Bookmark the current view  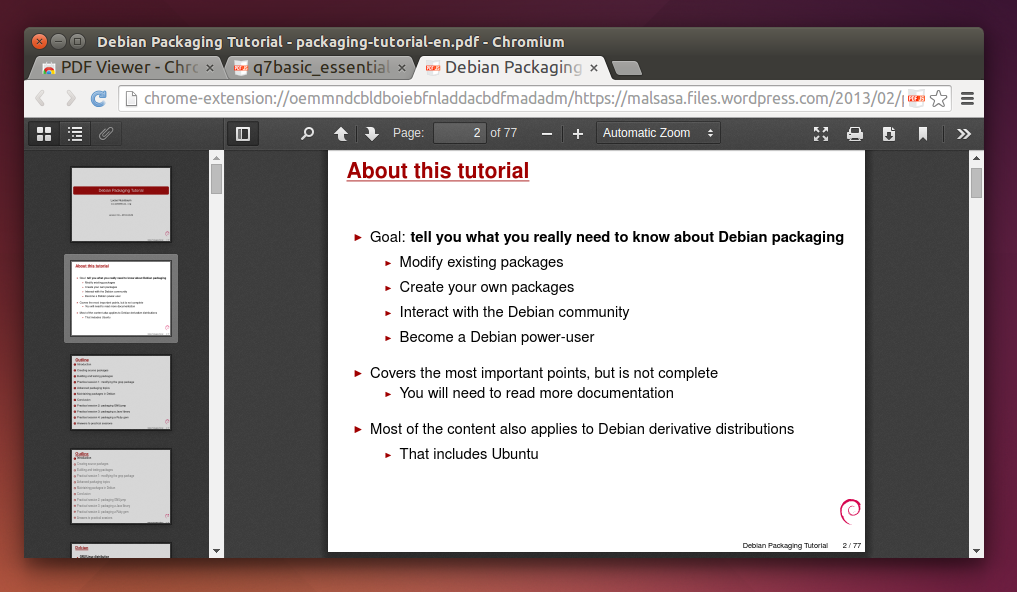click(x=922, y=132)
